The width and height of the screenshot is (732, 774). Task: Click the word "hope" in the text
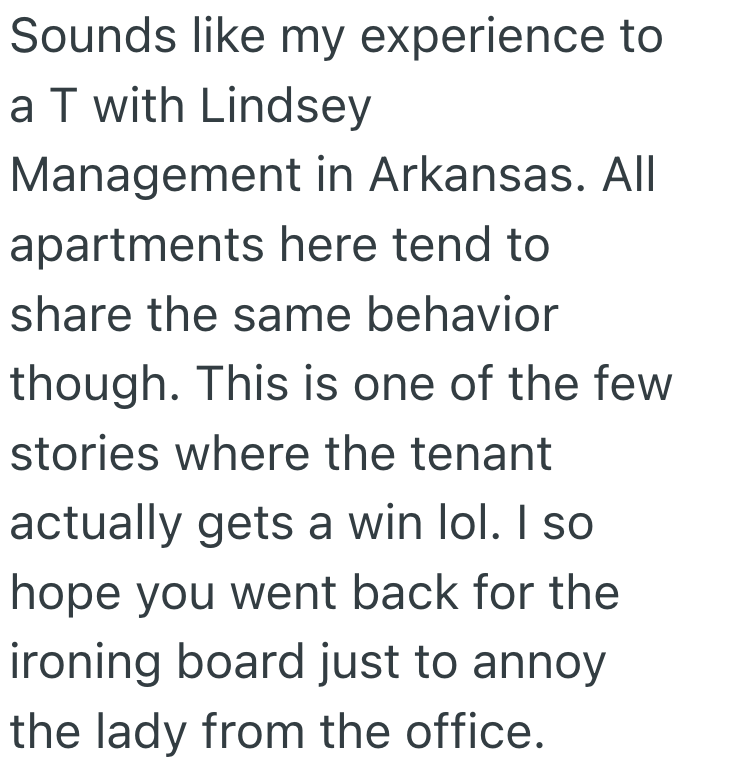tap(62, 593)
